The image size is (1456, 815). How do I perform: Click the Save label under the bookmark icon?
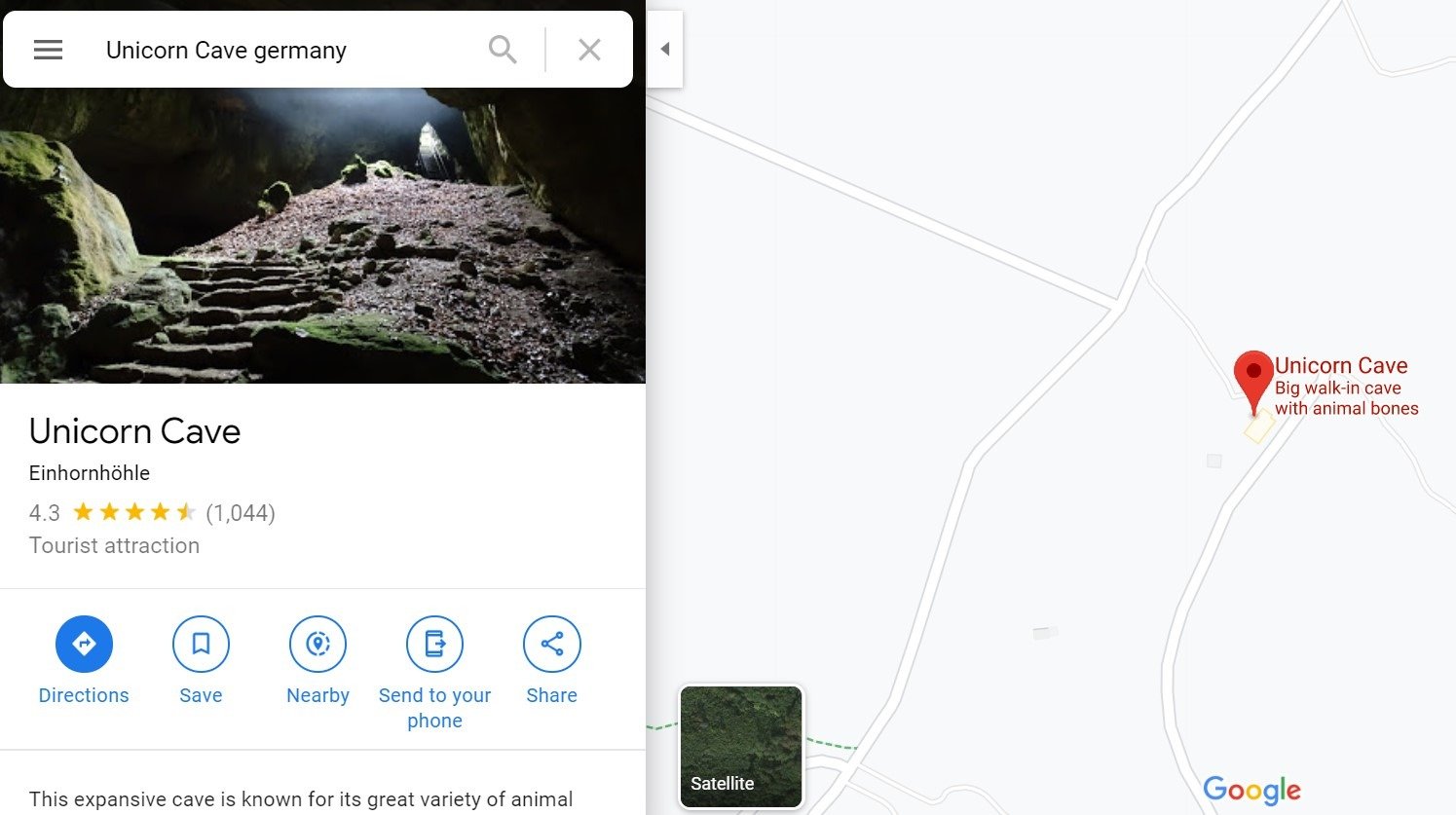pos(201,695)
